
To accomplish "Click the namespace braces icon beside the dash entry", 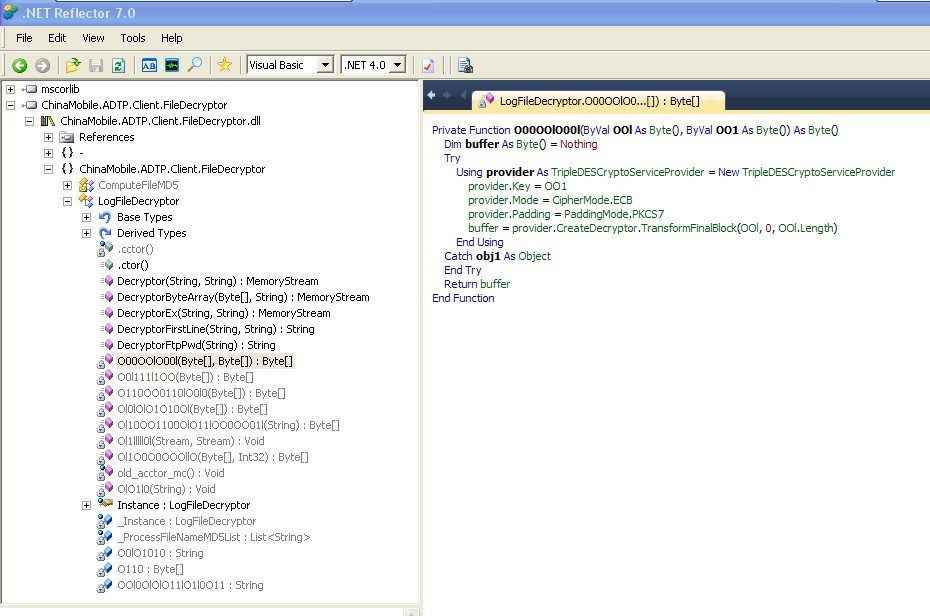I will click(x=68, y=152).
